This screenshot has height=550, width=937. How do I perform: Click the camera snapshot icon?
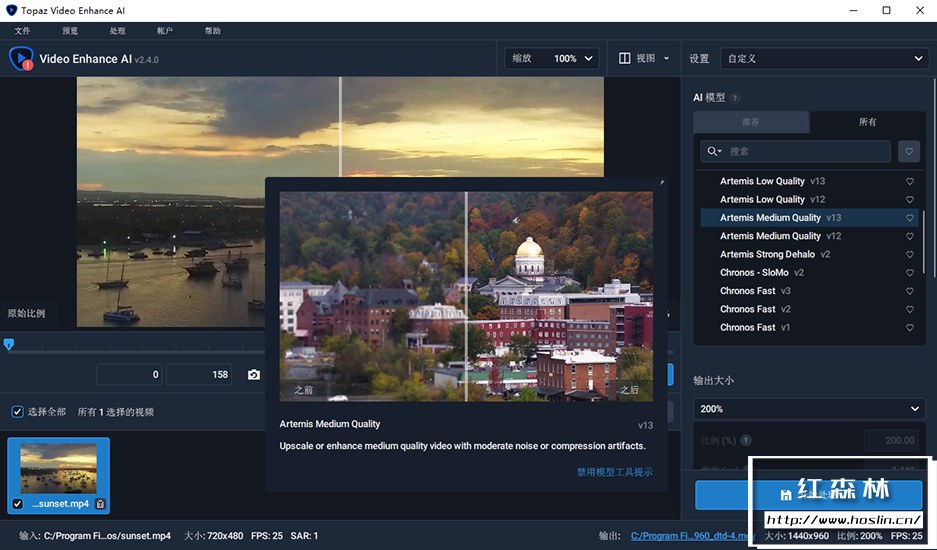pos(254,375)
